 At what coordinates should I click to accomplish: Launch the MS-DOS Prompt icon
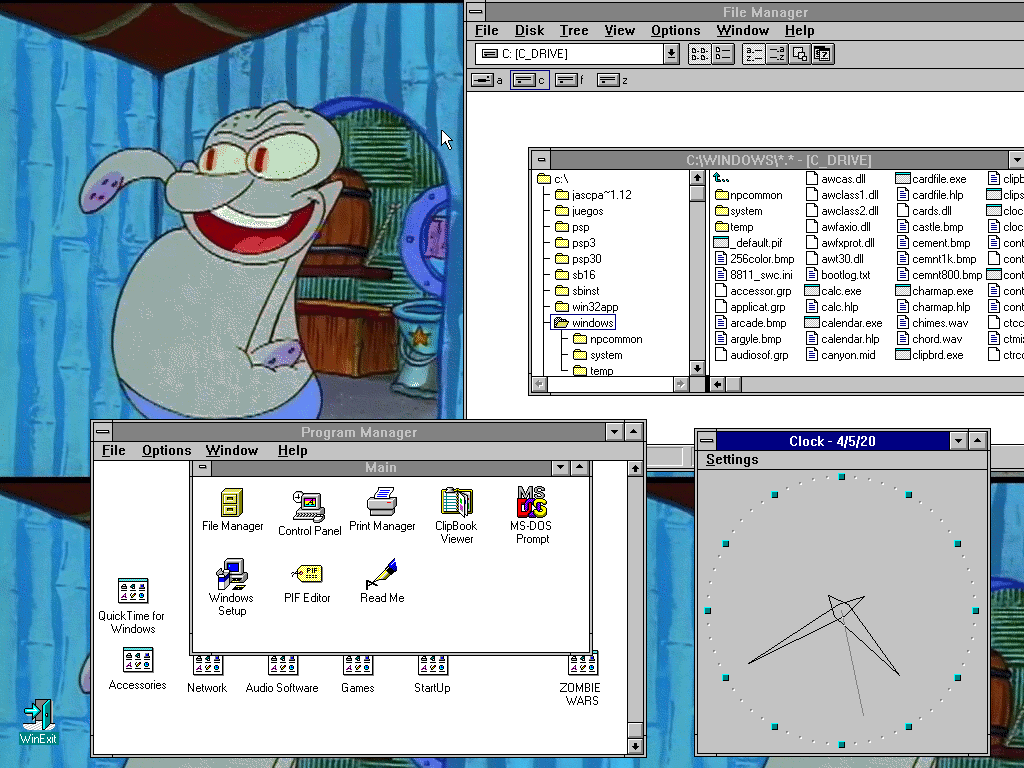click(x=531, y=503)
